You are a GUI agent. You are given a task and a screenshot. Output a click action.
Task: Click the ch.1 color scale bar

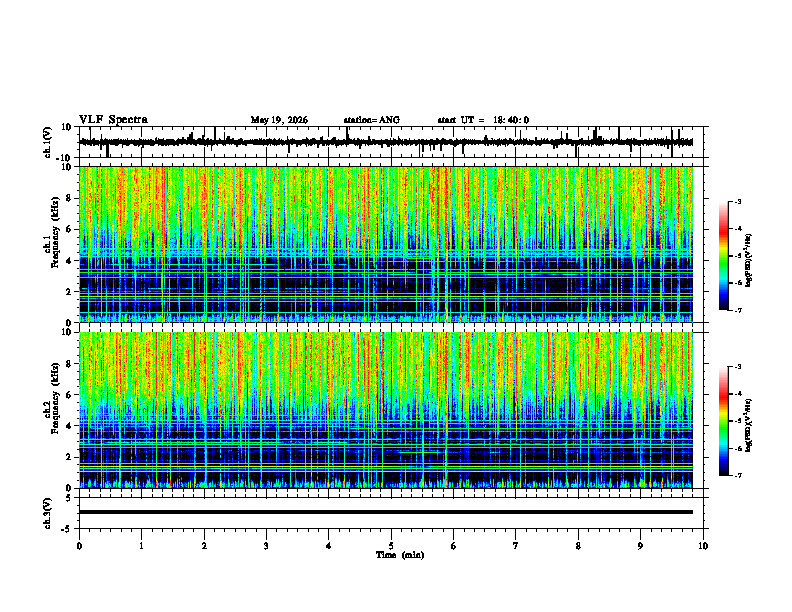tap(723, 256)
